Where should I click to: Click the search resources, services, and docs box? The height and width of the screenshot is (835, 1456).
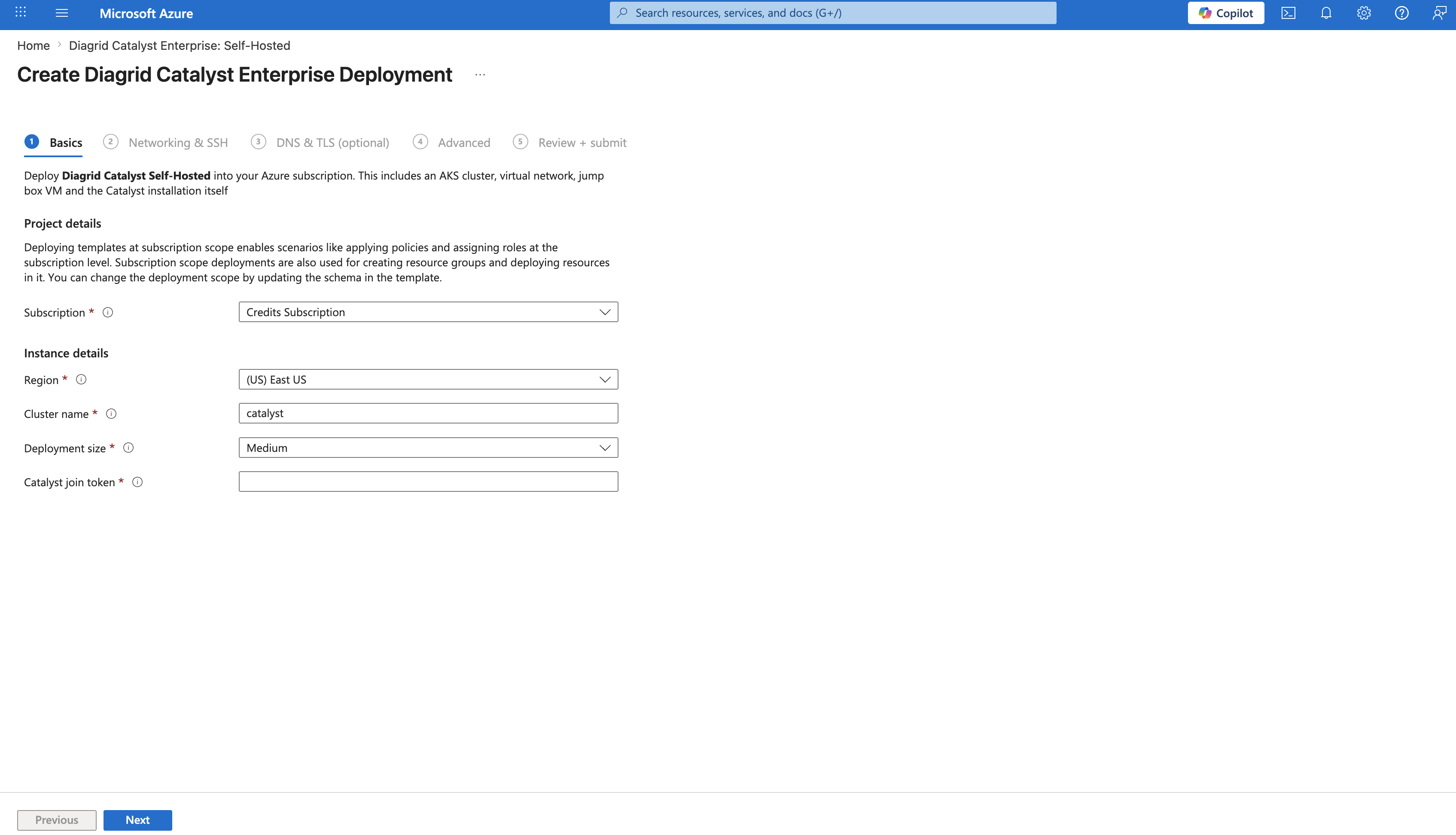tap(833, 12)
